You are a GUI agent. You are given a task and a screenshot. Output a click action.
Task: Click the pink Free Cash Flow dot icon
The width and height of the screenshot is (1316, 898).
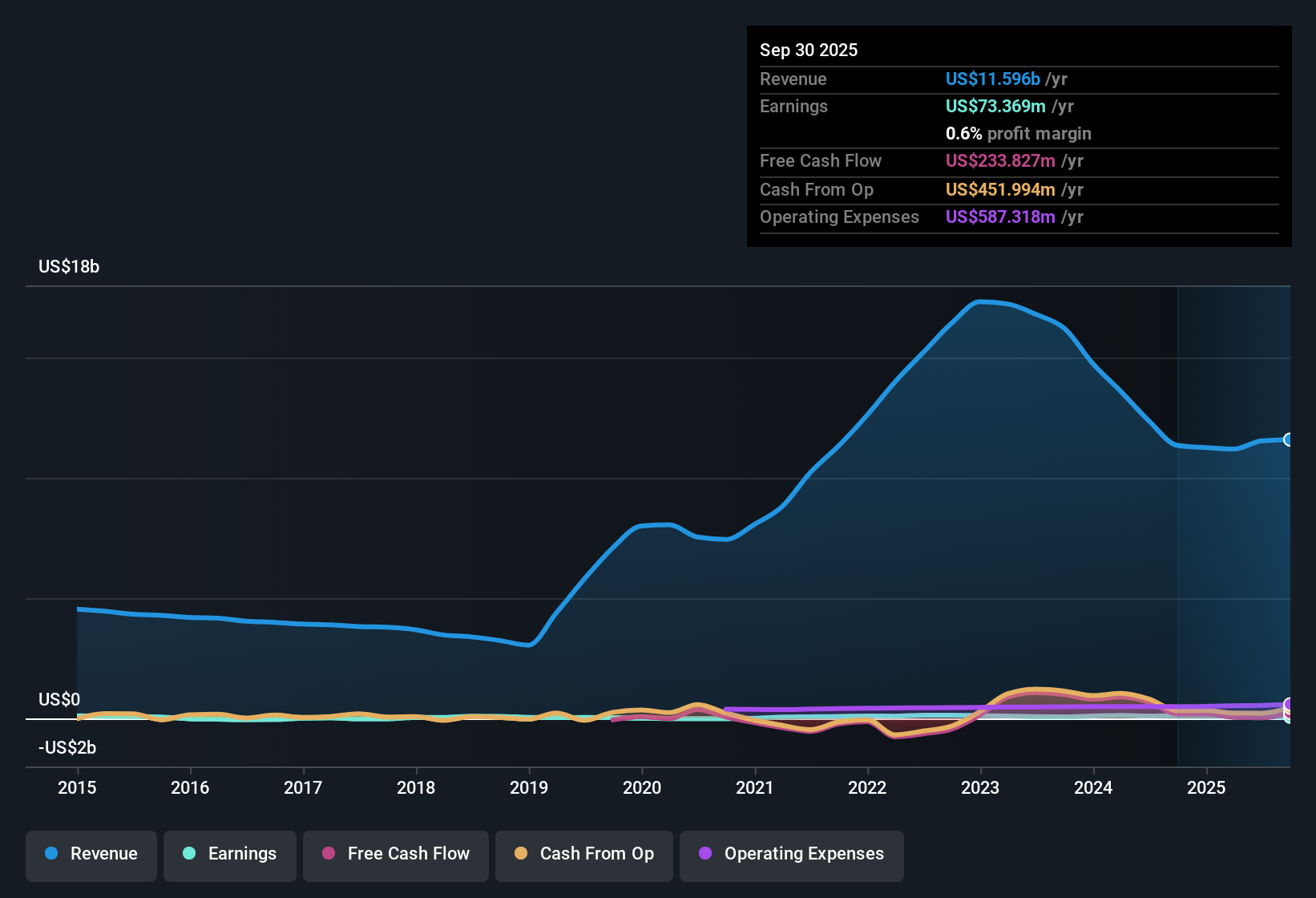point(329,854)
